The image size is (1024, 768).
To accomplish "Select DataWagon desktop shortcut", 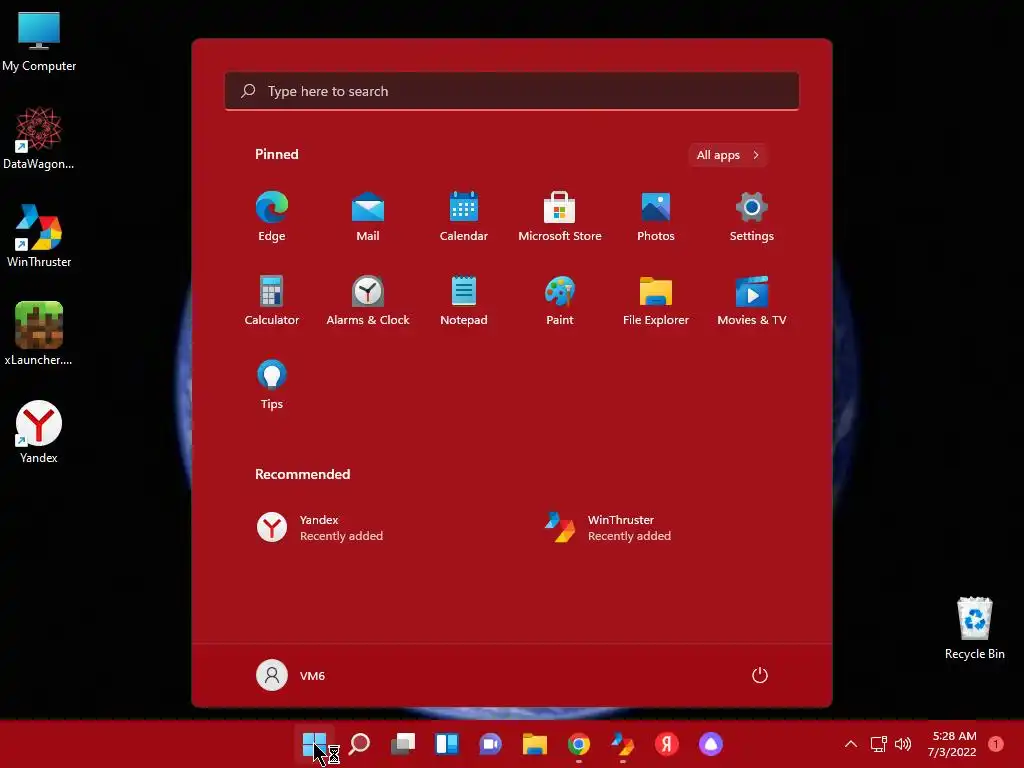I will click(39, 138).
